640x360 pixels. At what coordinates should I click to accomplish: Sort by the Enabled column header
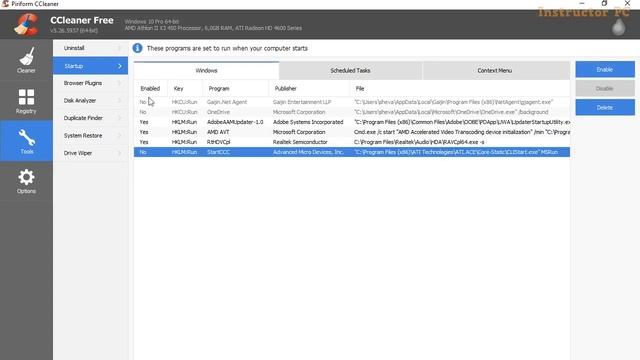point(150,89)
